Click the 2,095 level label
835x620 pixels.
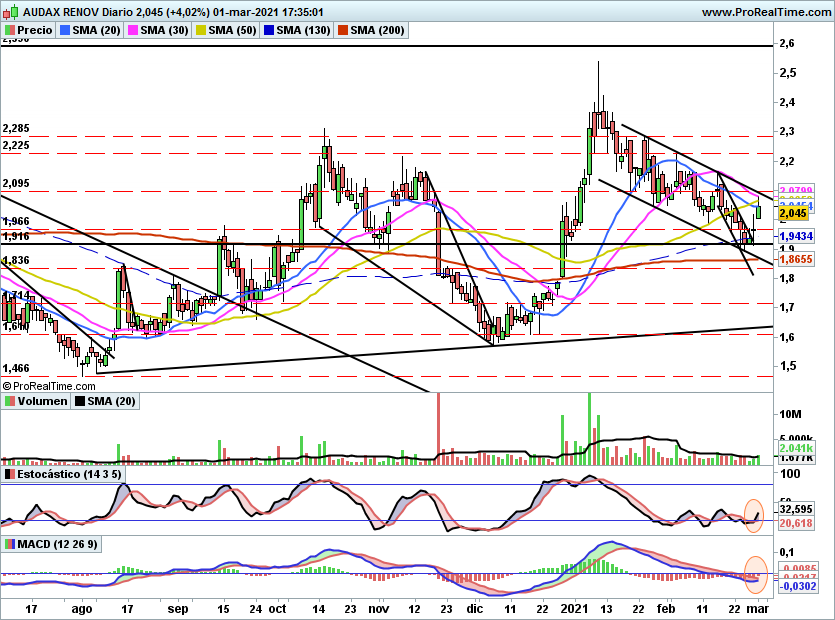tap(16, 183)
